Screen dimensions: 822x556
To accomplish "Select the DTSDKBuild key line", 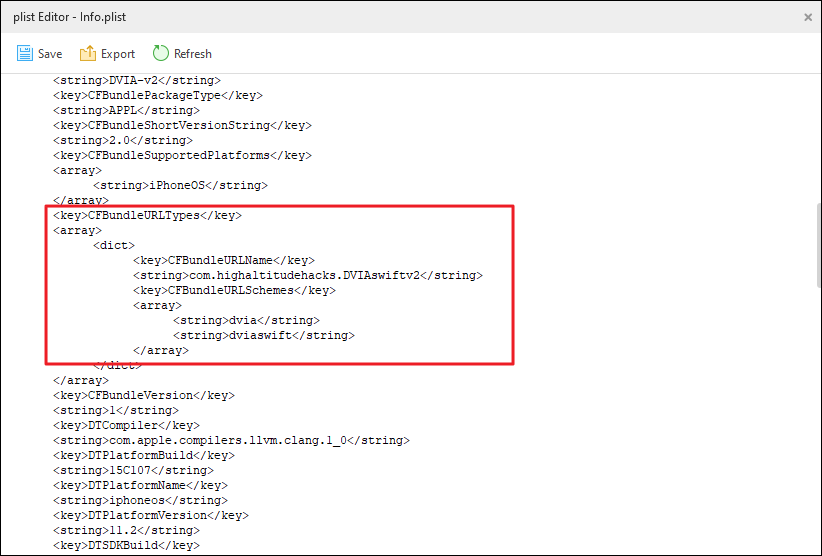I will coord(126,546).
